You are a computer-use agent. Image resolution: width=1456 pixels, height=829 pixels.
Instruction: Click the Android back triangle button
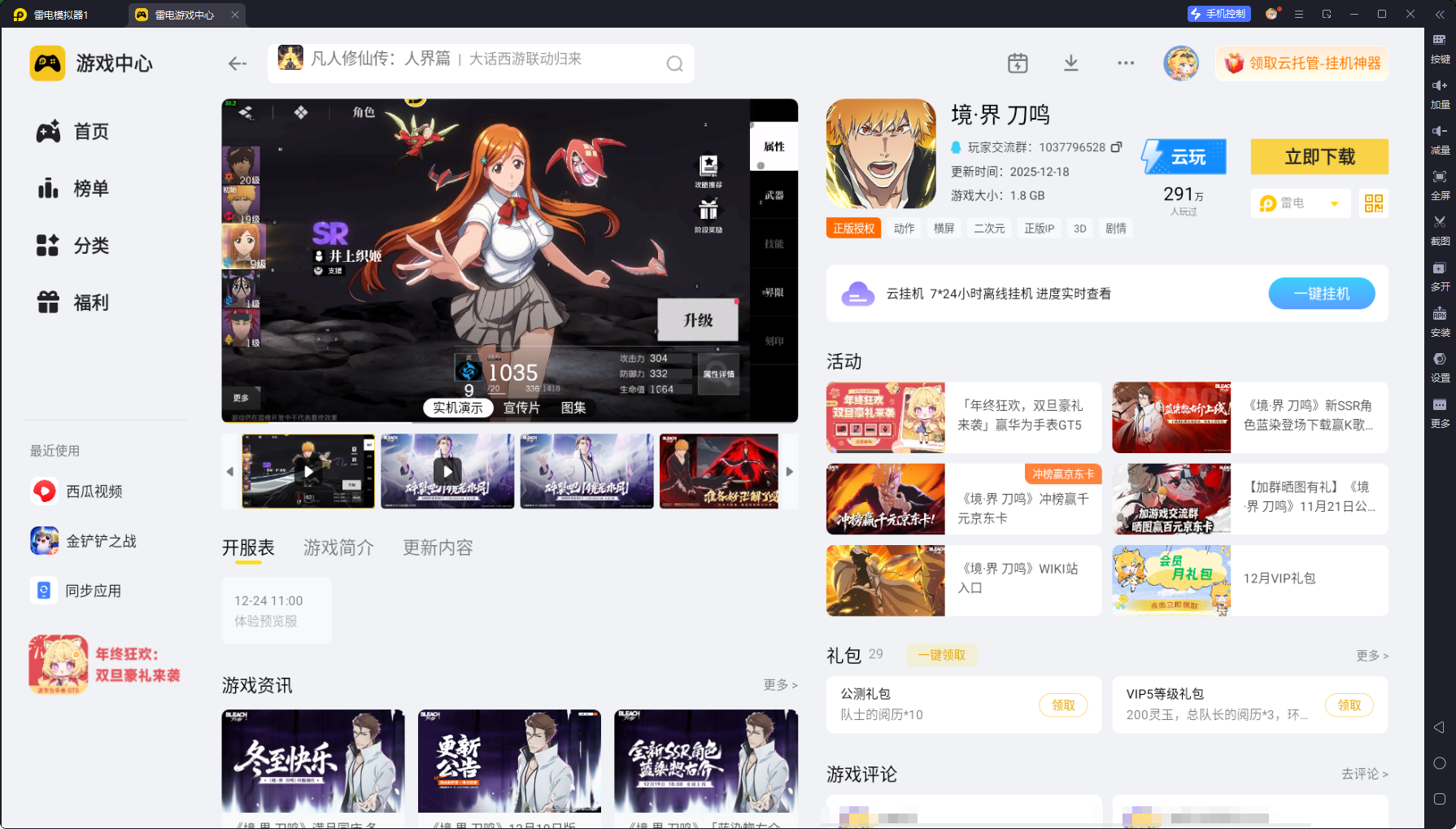(1439, 727)
